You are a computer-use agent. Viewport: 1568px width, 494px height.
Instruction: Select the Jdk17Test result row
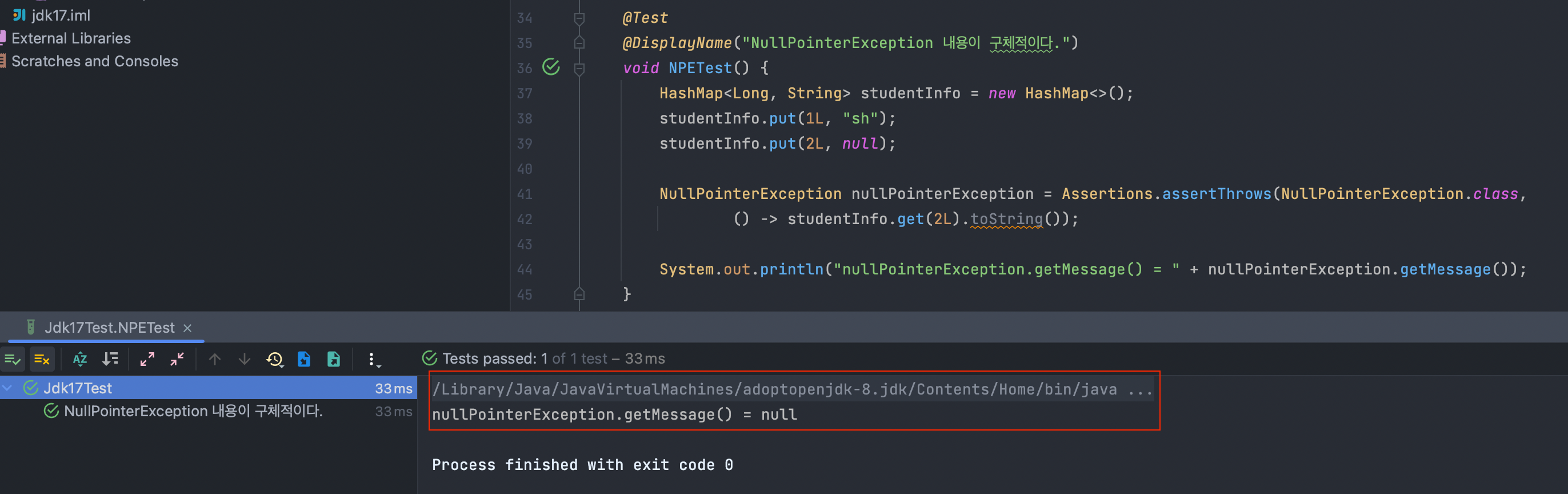tap(208, 388)
